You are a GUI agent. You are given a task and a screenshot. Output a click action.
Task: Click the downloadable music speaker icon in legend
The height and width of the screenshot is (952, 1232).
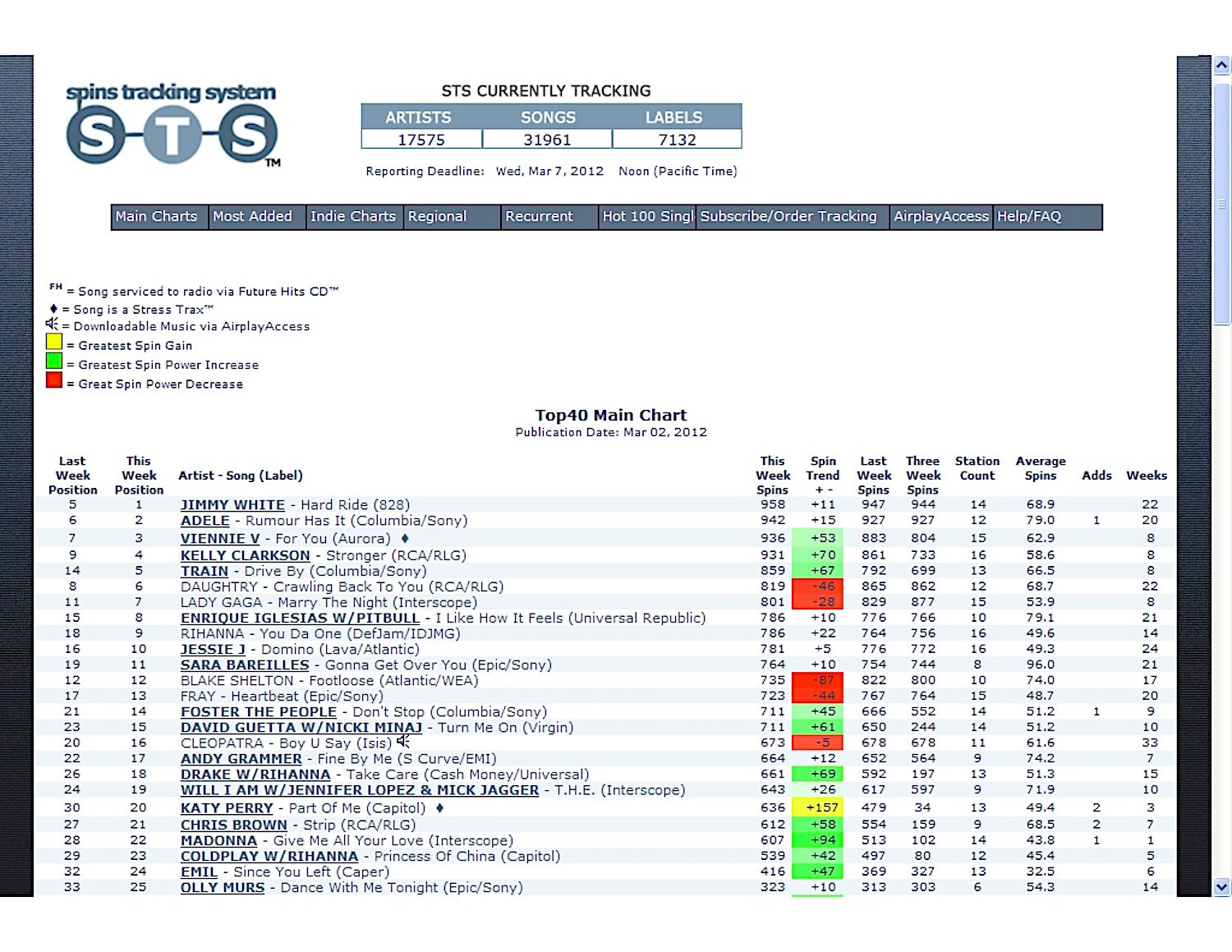pos(53,325)
